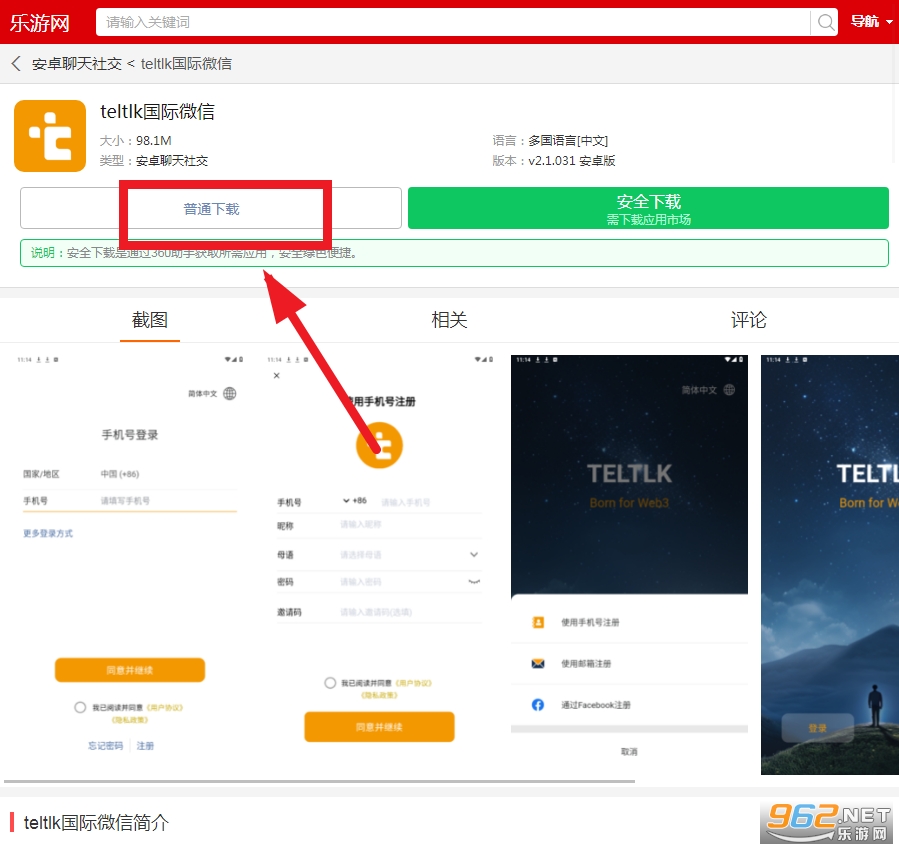899x850 pixels.
Task: Click the 类型 value 安卓聊天社交
Action: [x=172, y=161]
